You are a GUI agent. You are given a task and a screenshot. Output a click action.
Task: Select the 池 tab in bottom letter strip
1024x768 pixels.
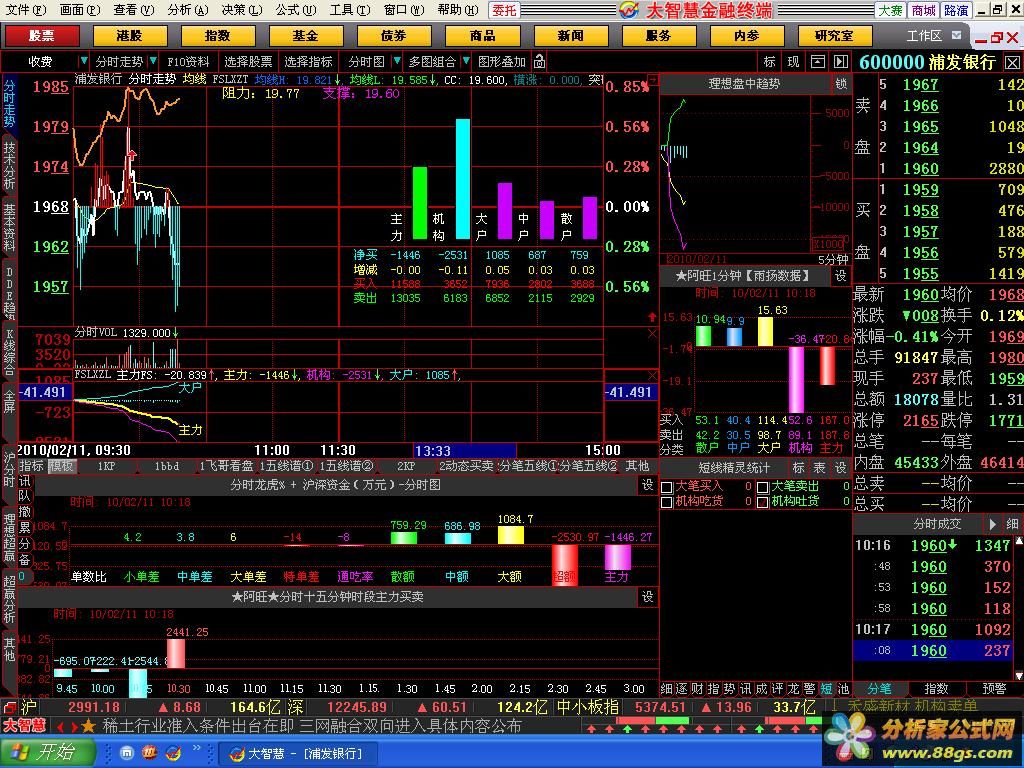(843, 689)
